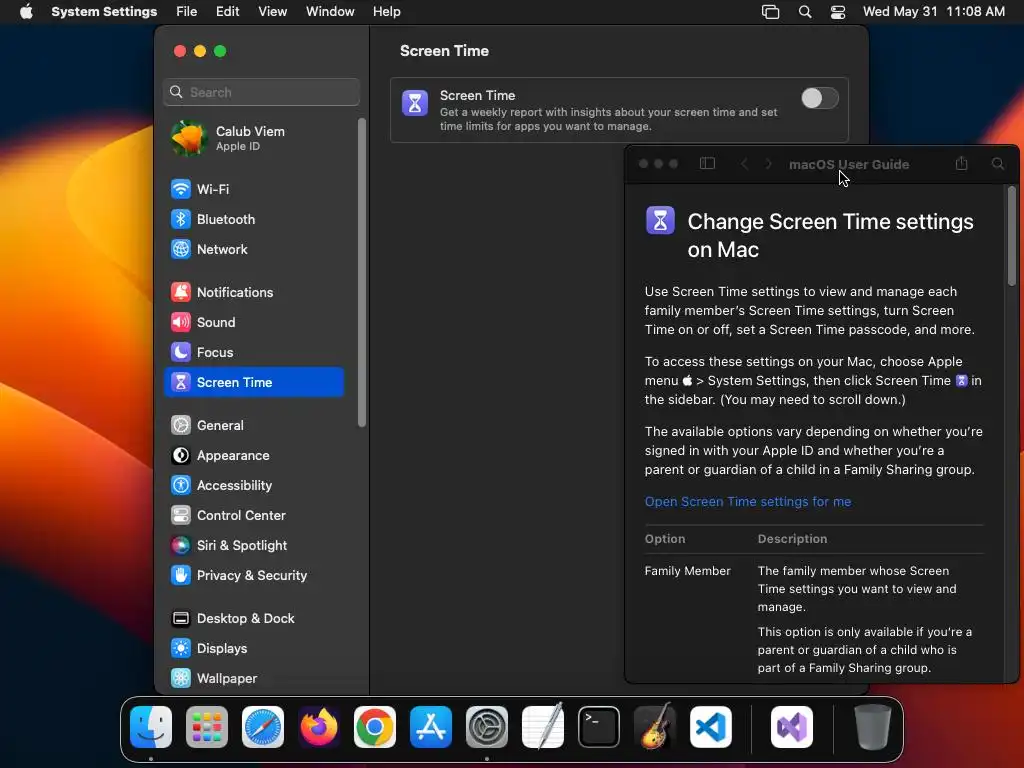Go back in macOS User Guide
Screen dimensions: 1024x768
(x=744, y=164)
